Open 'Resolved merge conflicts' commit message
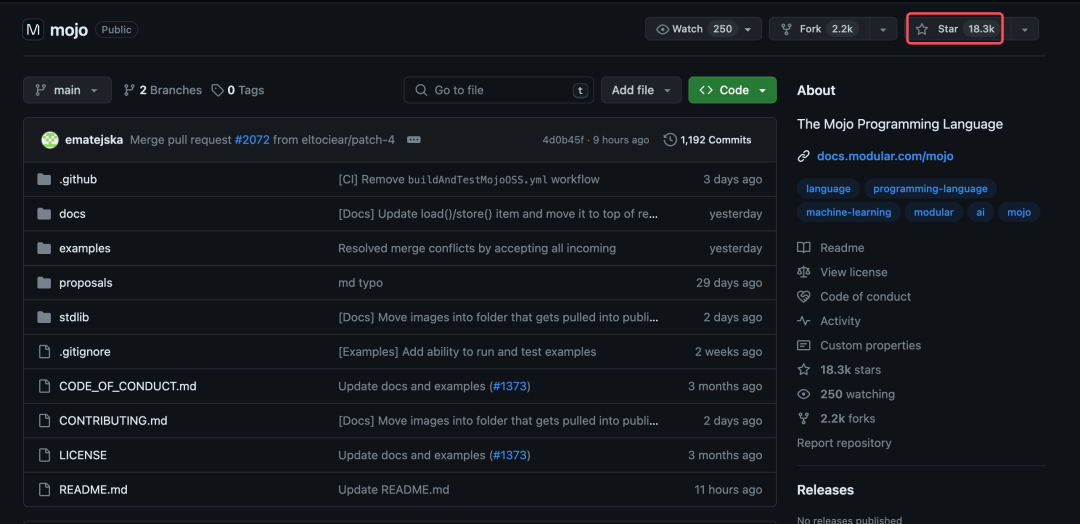The width and height of the screenshot is (1080, 524). [477, 249]
